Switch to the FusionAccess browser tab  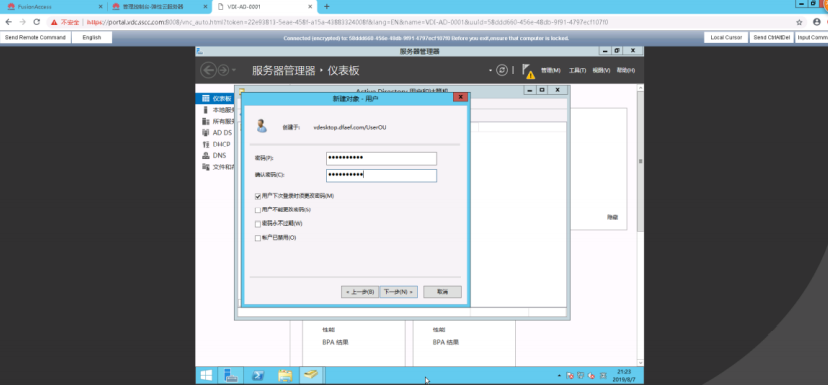click(x=53, y=7)
